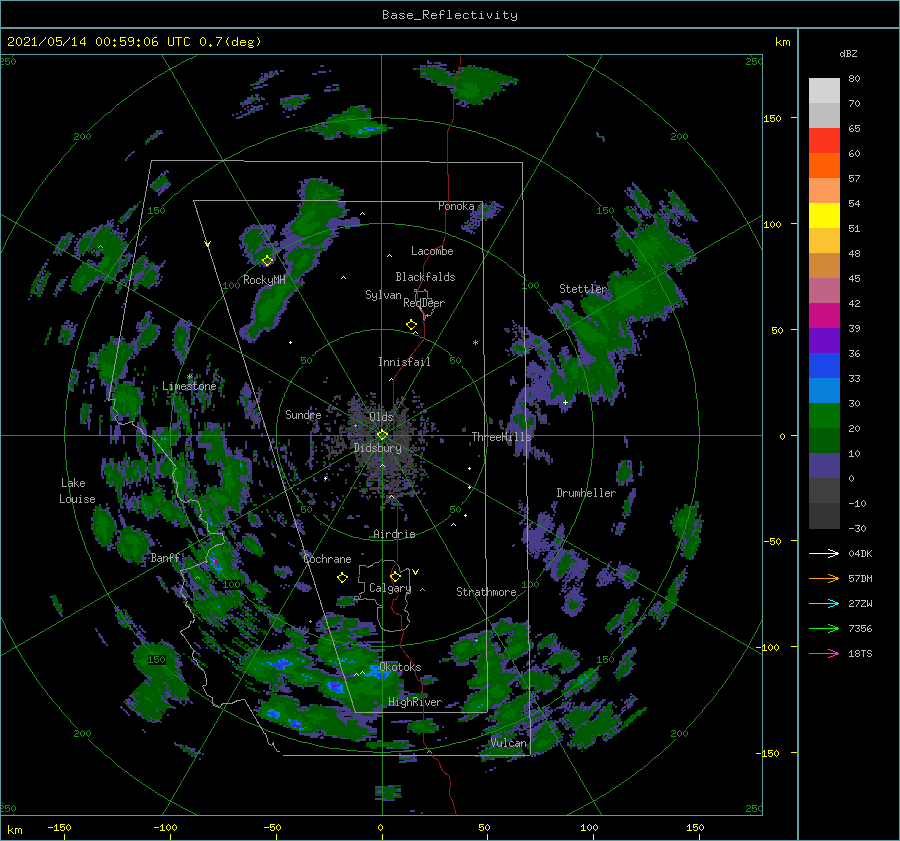The image size is (900, 841).
Task: Click the Sundre label
Action: 303,414
